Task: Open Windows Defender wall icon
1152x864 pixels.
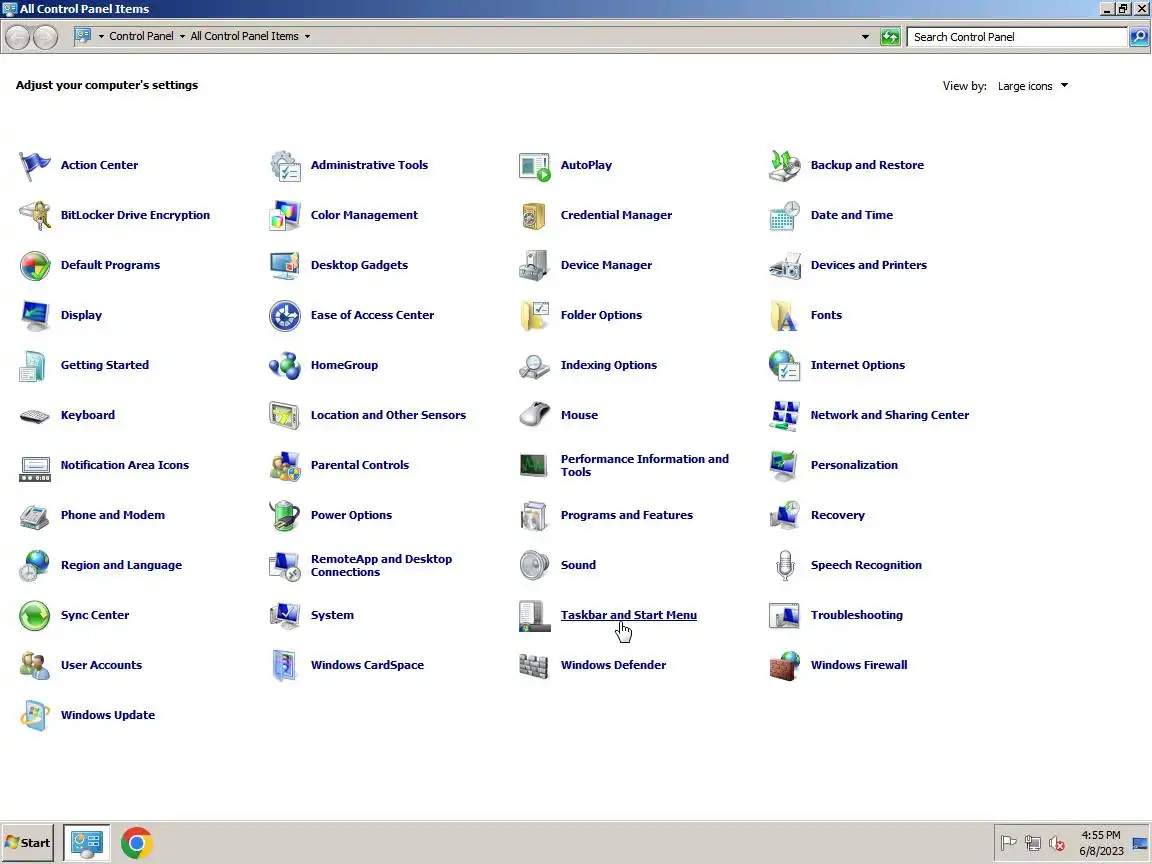Action: tap(534, 665)
